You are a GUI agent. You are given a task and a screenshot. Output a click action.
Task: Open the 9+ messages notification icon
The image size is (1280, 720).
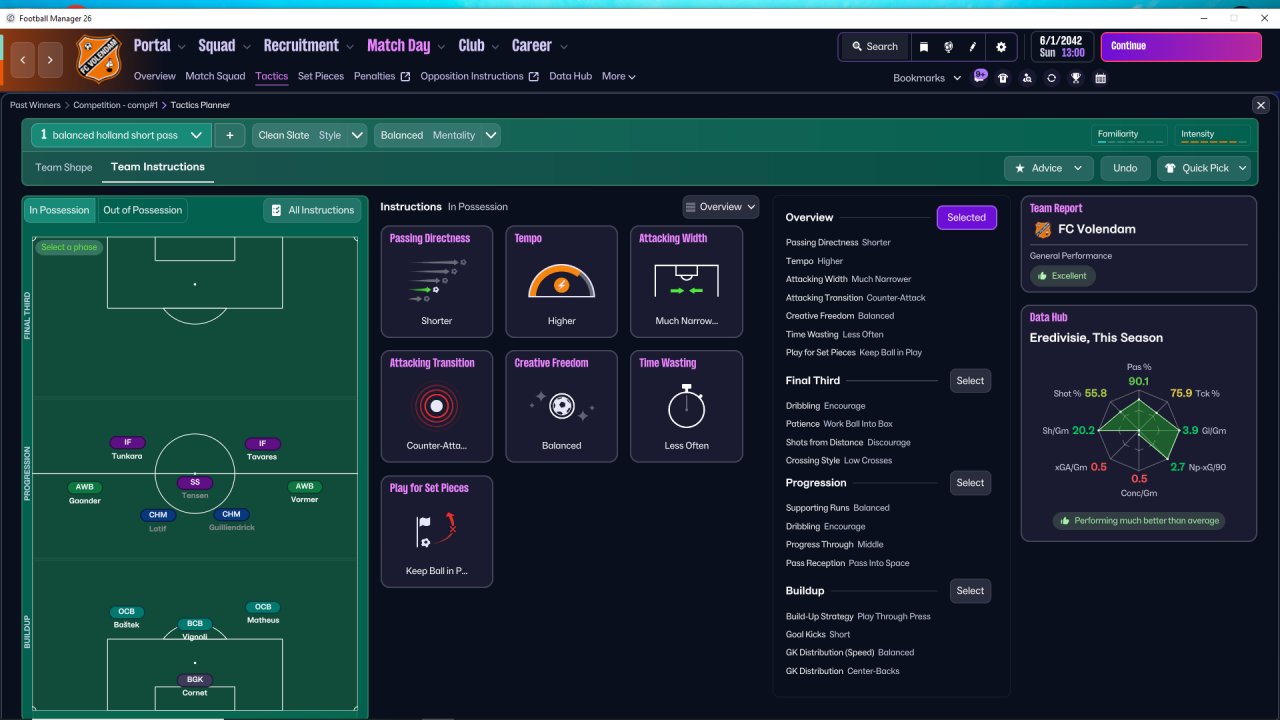[980, 76]
